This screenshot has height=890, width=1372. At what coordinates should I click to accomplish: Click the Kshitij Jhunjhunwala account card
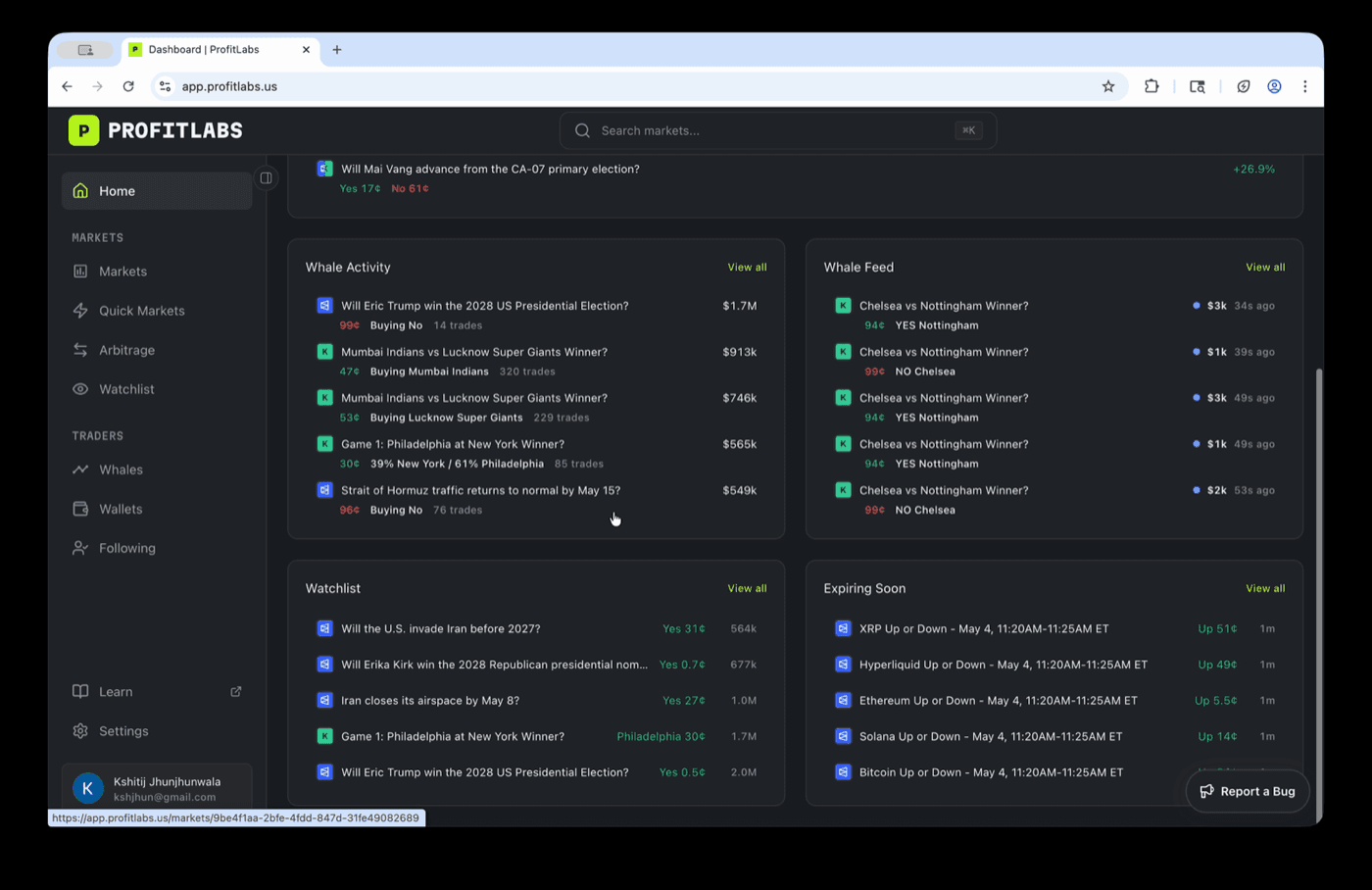click(x=157, y=788)
